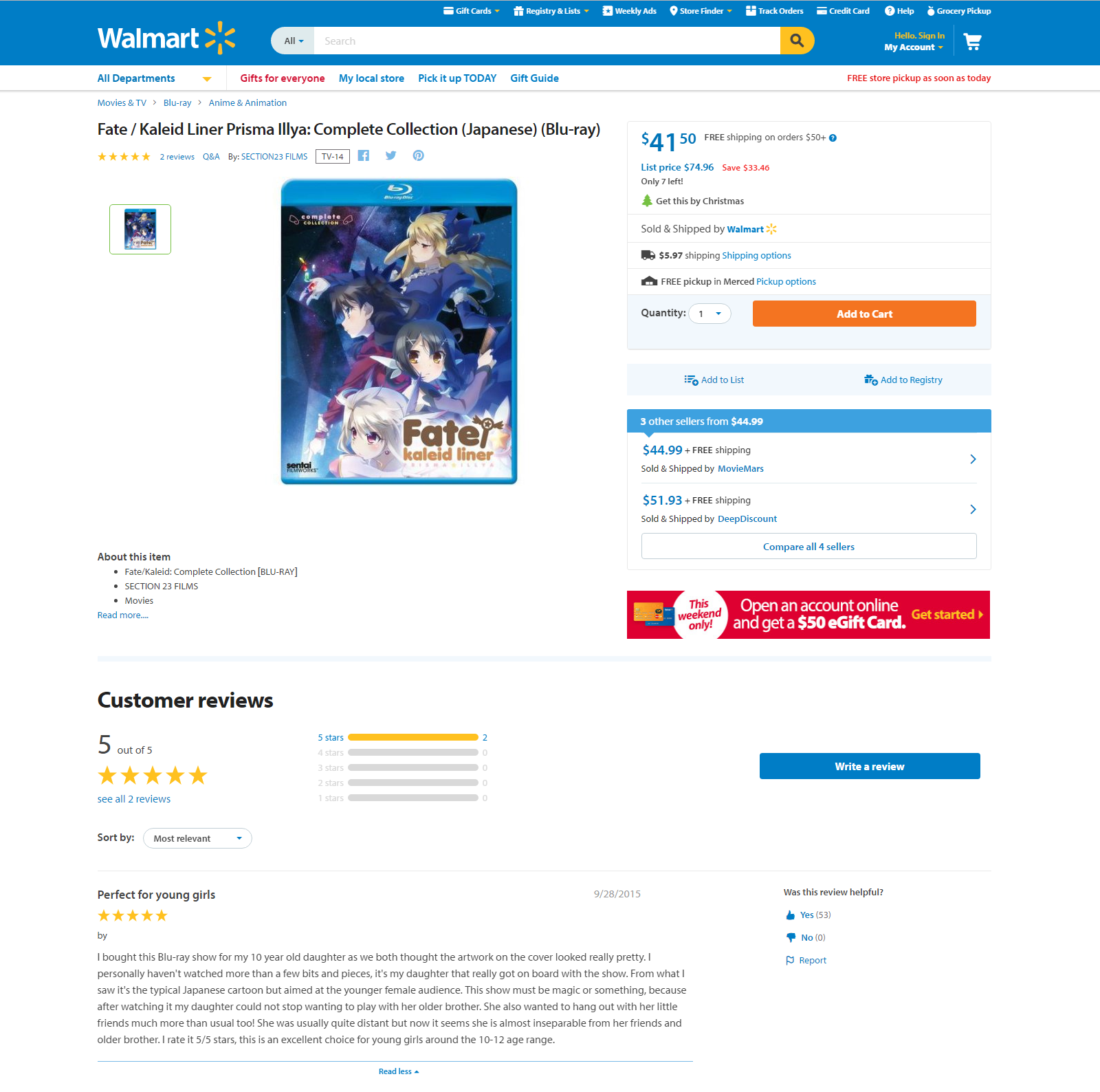This screenshot has width=1100, height=1092.
Task: Click thumbs-down No helpful icon
Action: [x=791, y=938]
